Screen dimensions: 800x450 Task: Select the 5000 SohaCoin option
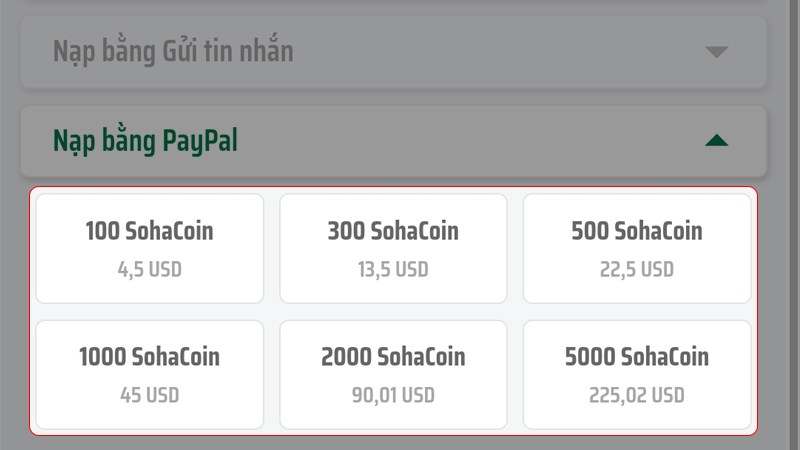coord(637,375)
